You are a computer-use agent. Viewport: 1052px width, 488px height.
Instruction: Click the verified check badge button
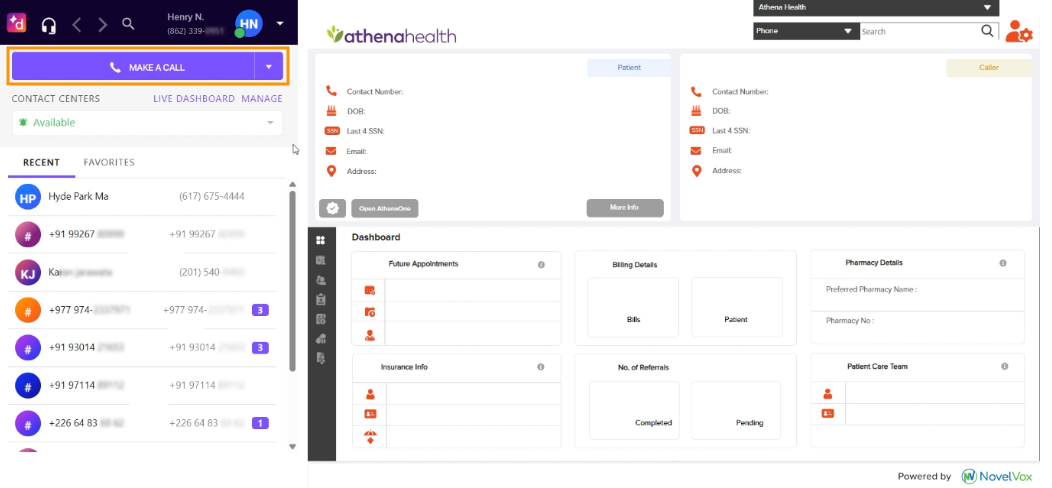point(332,209)
